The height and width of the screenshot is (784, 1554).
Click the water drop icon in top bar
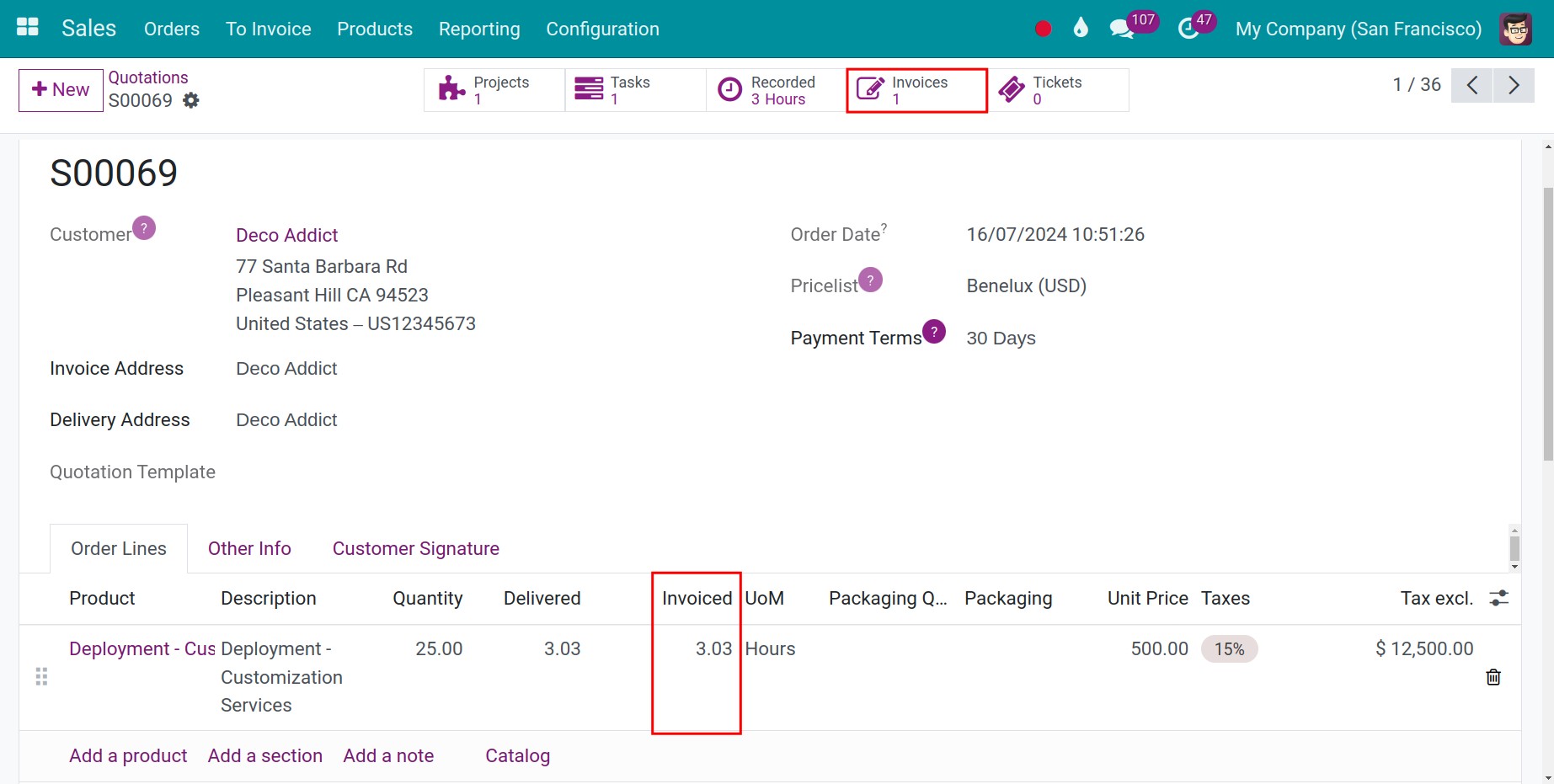tap(1081, 28)
